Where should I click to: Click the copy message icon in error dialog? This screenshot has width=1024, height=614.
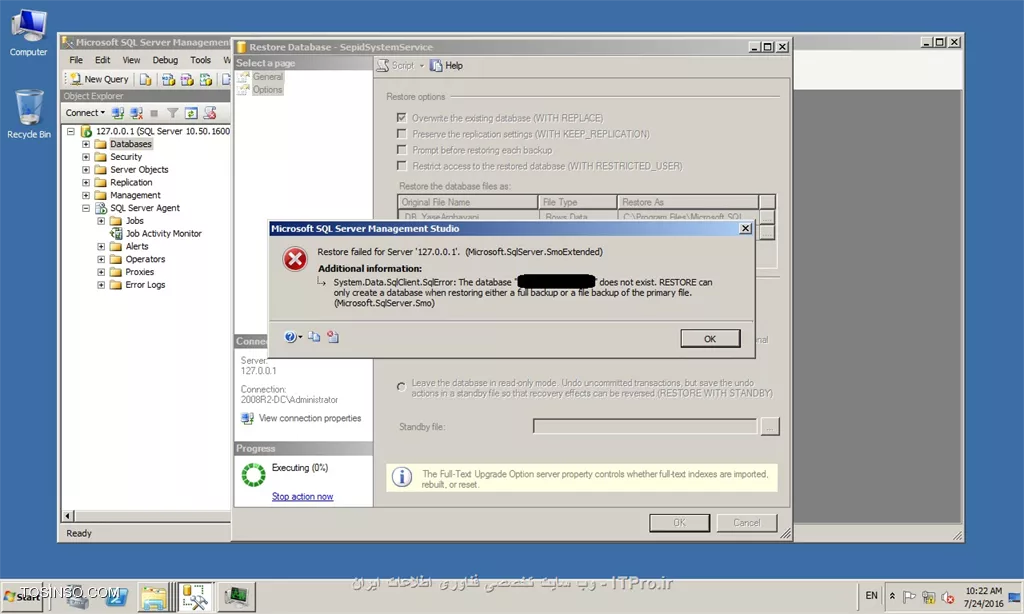(x=314, y=336)
